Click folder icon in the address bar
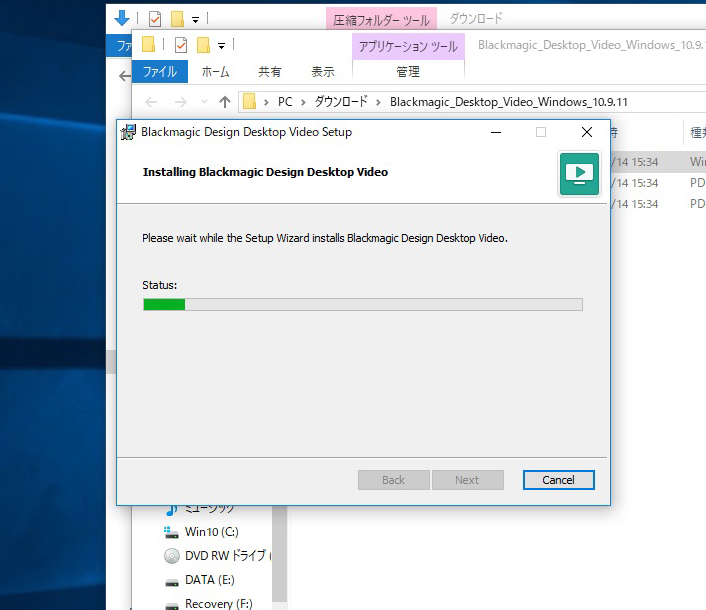Viewport: 706px width, 610px height. pos(249,102)
